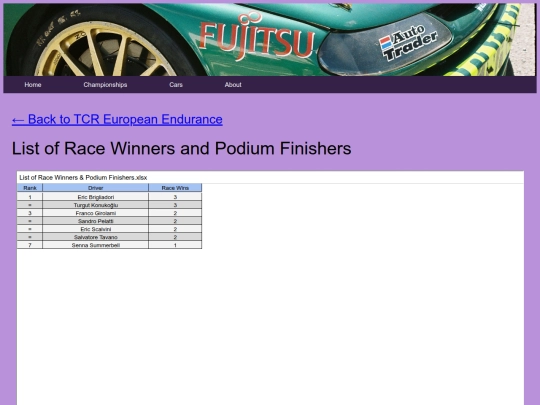Click the Race Wins column header
This screenshot has width=540, height=405.
click(175, 188)
